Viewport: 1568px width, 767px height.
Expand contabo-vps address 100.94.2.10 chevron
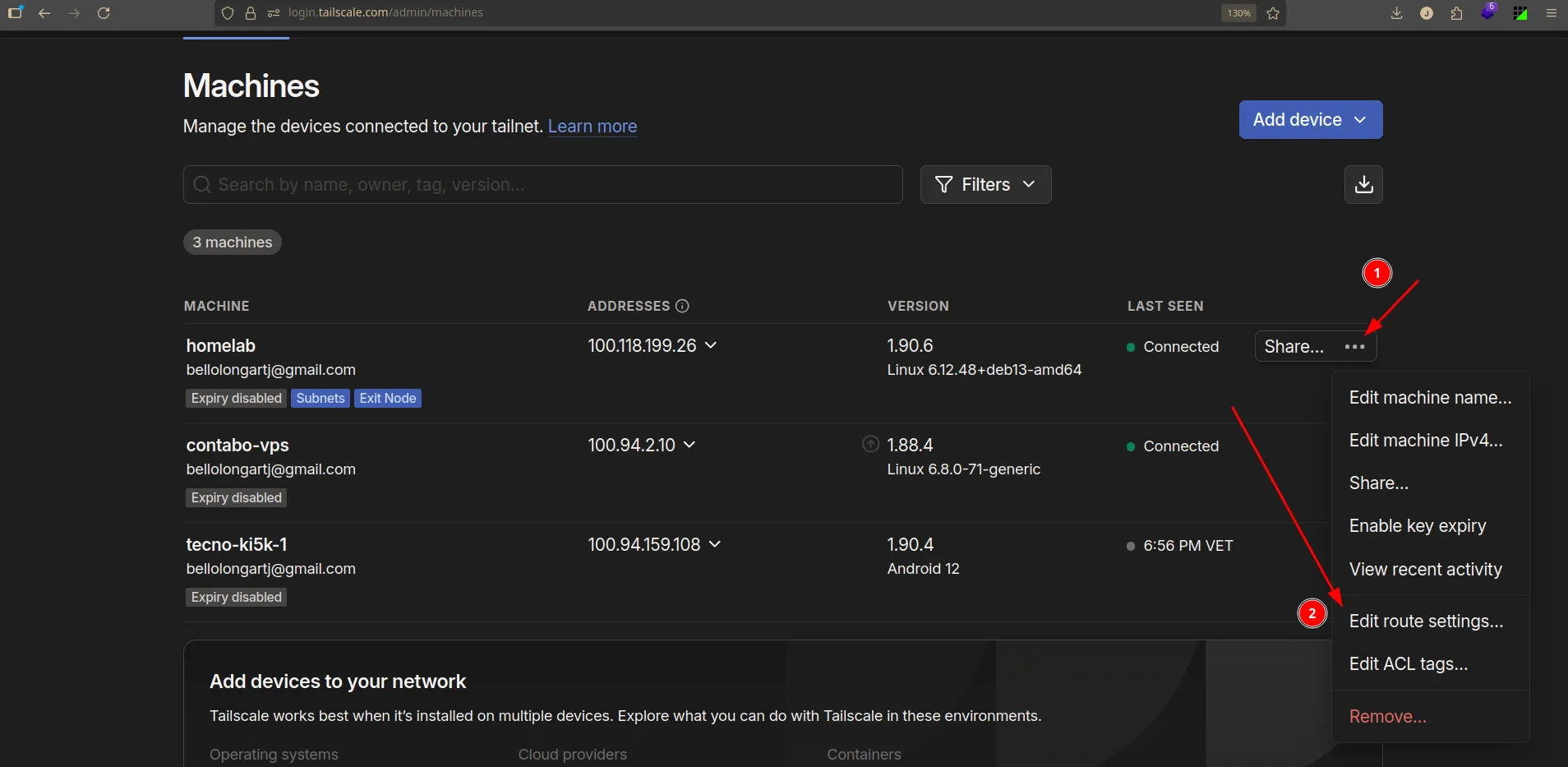click(689, 445)
